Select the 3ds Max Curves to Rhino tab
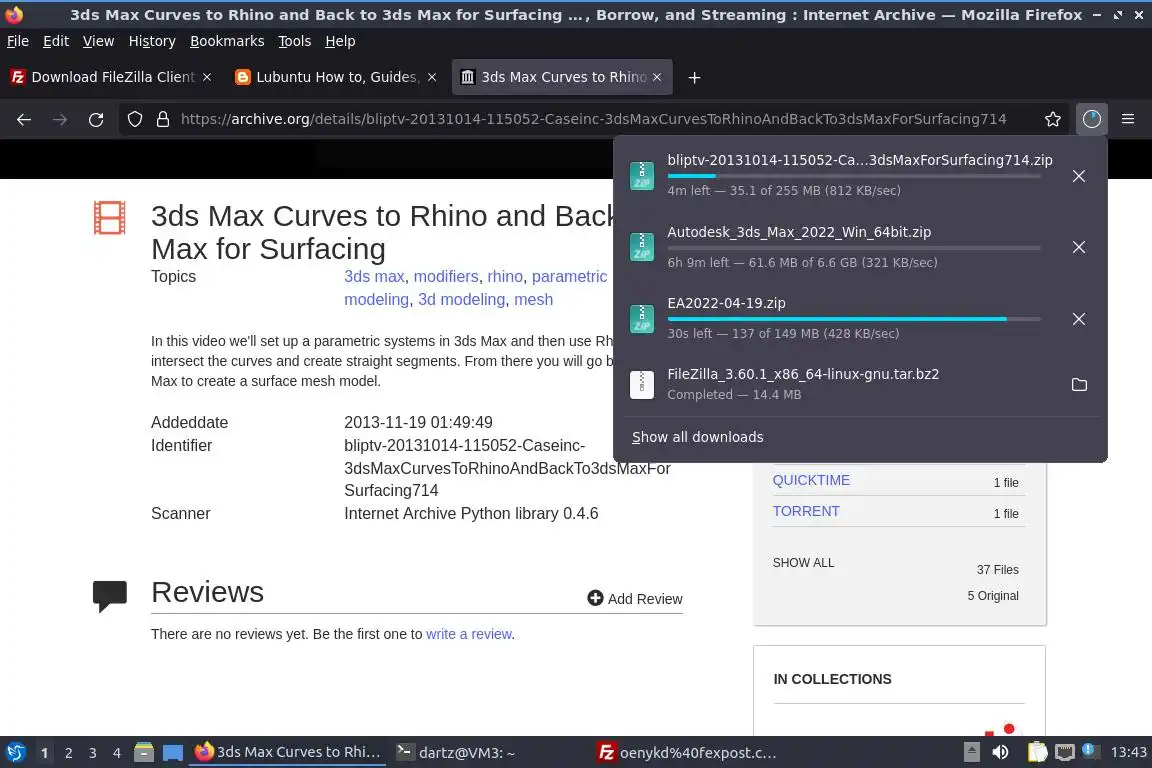The width and height of the screenshot is (1152, 768). [562, 77]
